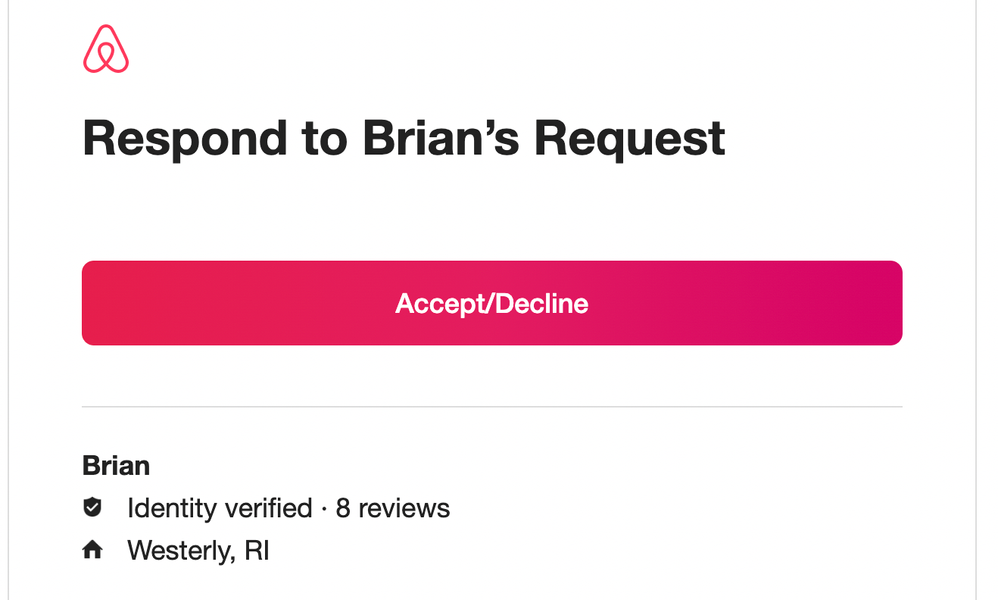
Task: Click the RI state abbreviation
Action: pos(257,550)
